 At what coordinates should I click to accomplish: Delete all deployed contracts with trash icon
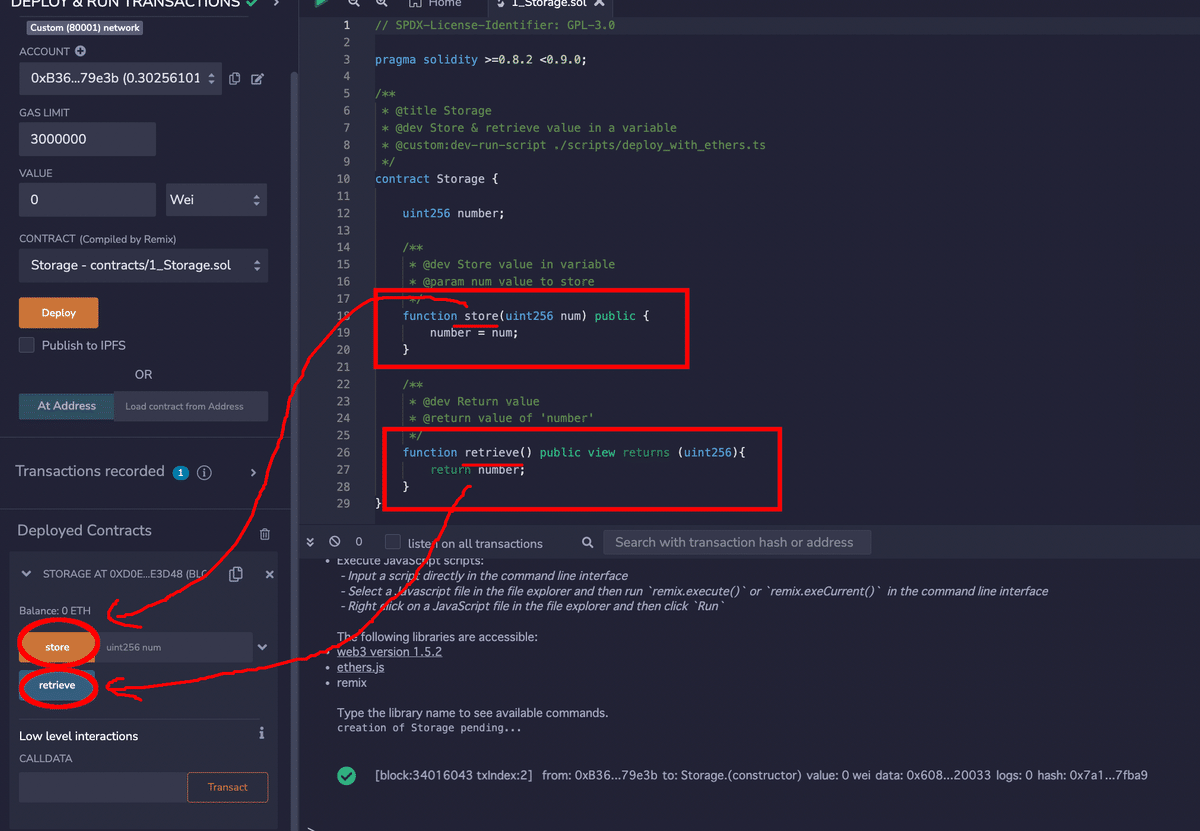tap(265, 534)
